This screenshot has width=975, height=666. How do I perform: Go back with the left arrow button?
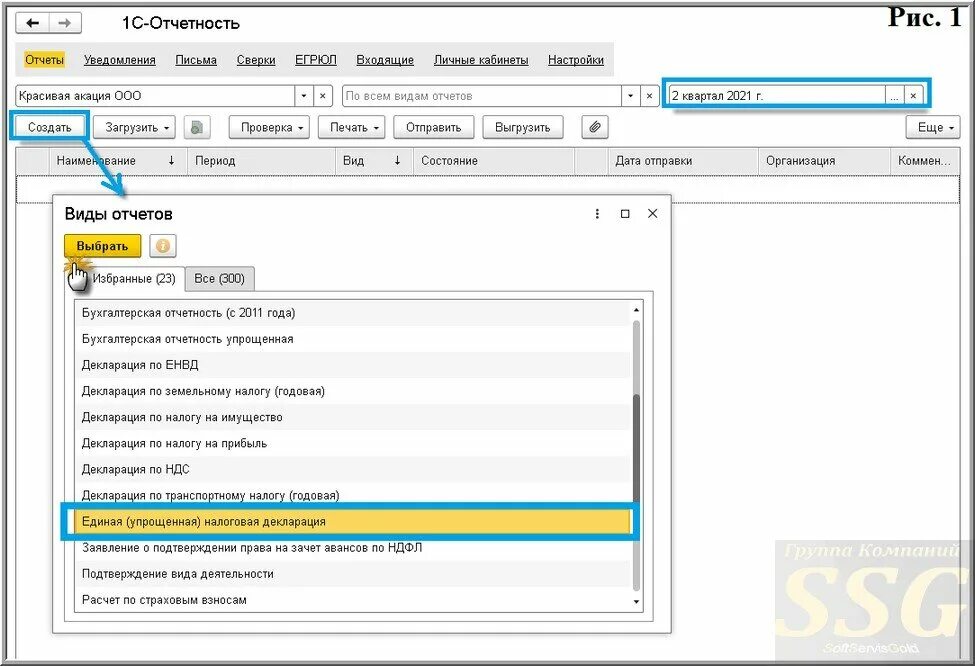point(32,24)
